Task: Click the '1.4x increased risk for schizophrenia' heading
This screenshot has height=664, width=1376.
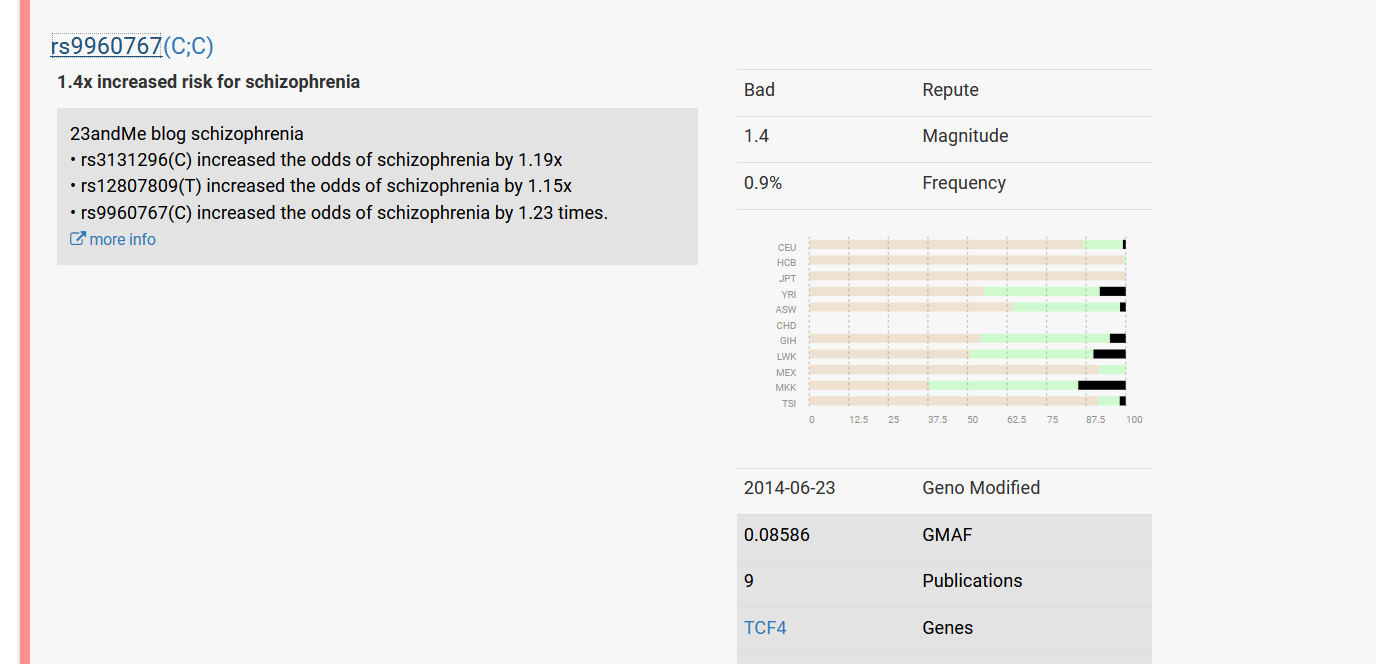Action: 208,82
